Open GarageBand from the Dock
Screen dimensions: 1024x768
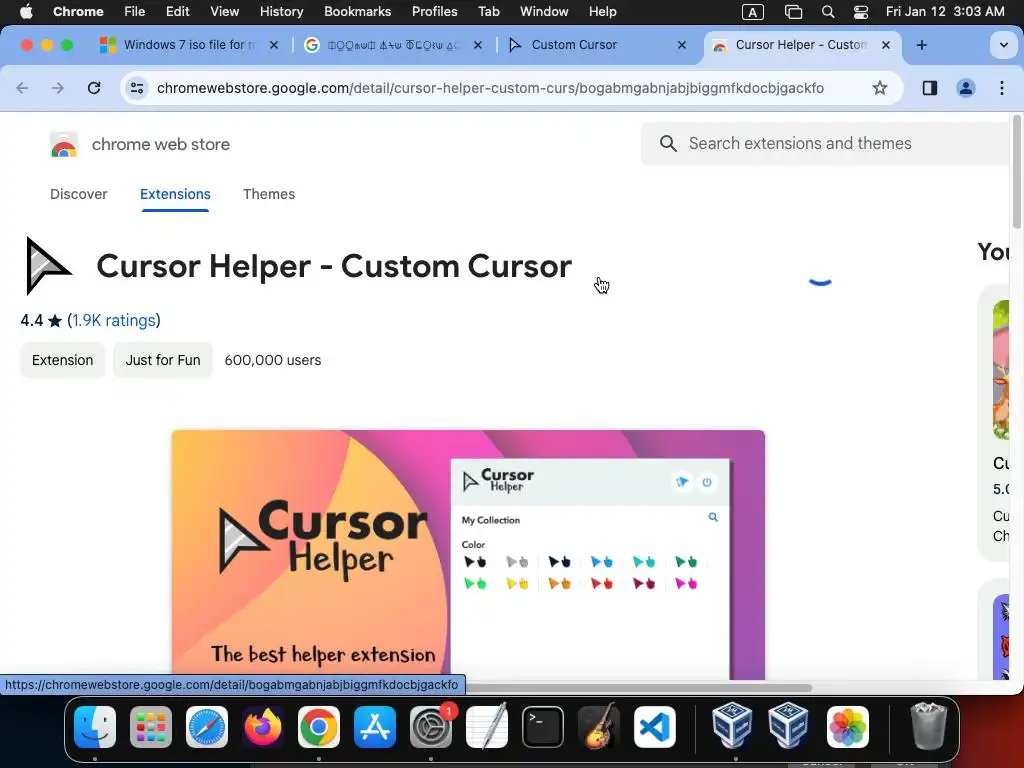point(599,726)
